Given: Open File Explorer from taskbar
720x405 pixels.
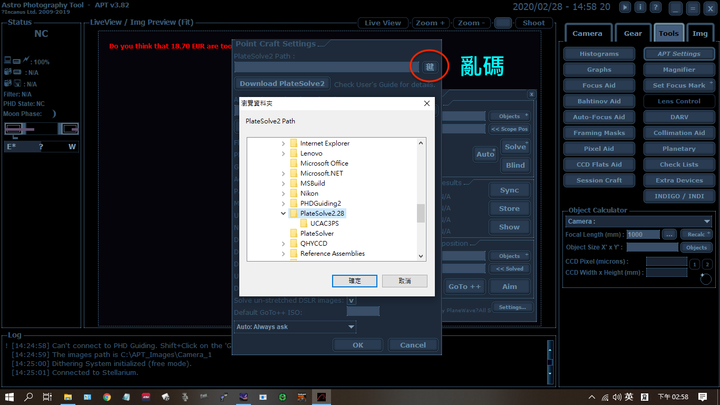Looking at the screenshot, I should (68, 397).
